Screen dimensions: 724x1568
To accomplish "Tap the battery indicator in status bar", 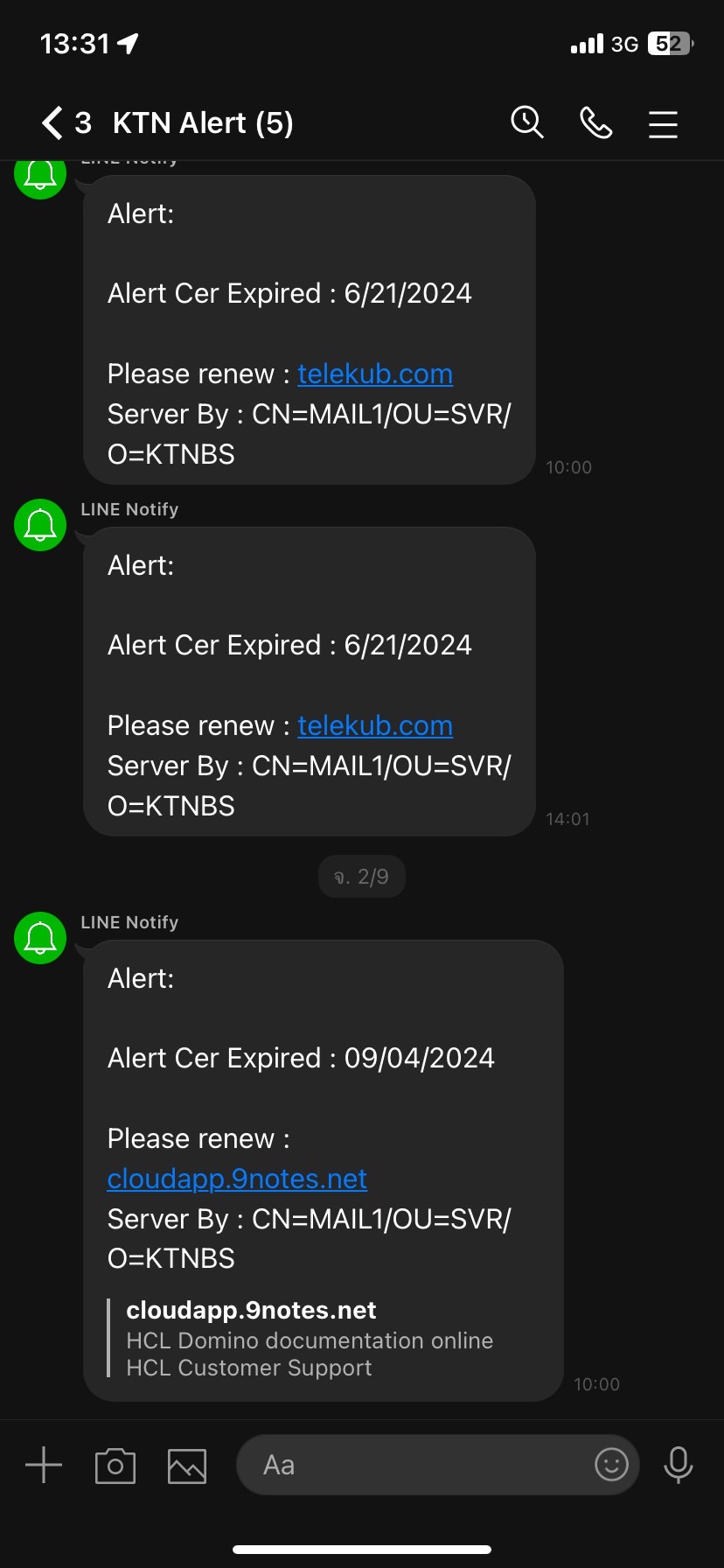I will coord(671,44).
